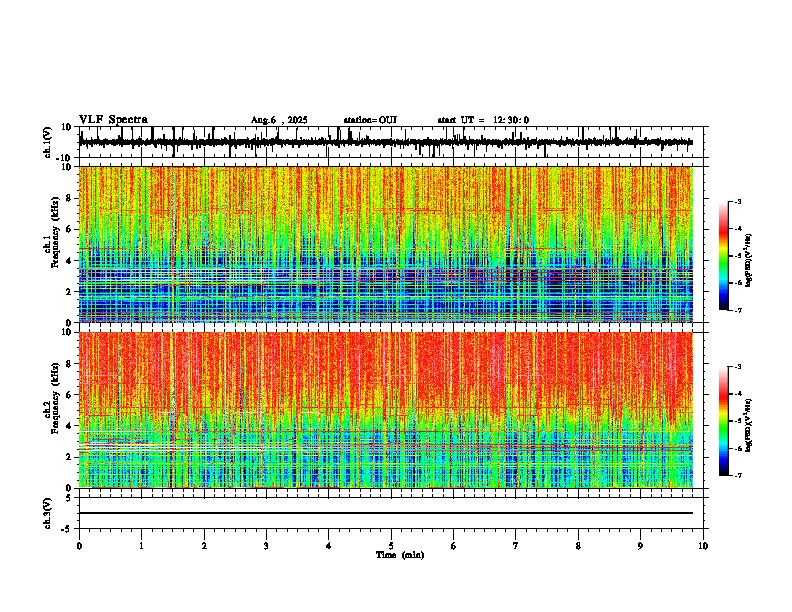Click the "0" tick on the time axis
792x612 pixels.
click(x=79, y=546)
